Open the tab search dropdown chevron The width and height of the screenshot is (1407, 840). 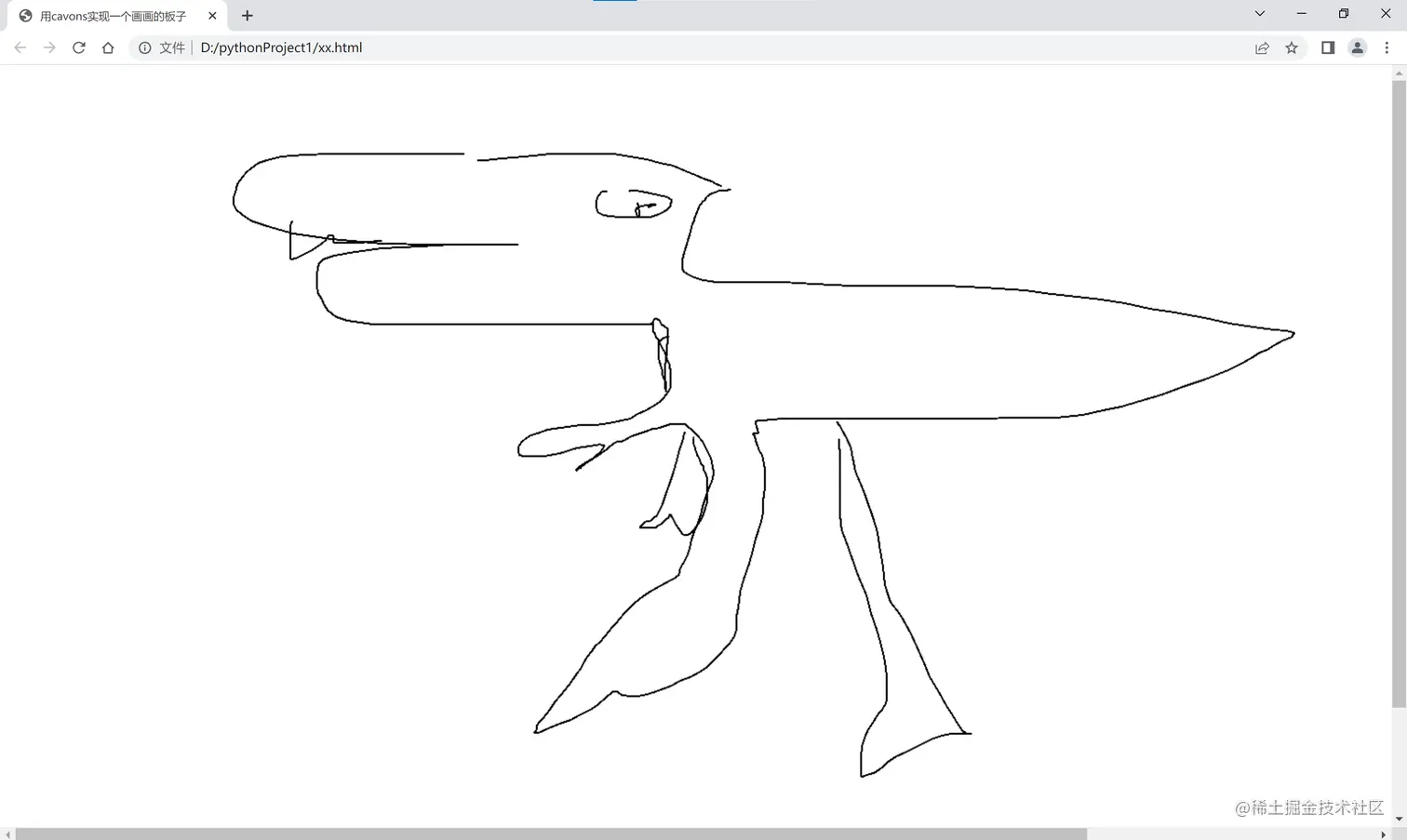[1259, 14]
